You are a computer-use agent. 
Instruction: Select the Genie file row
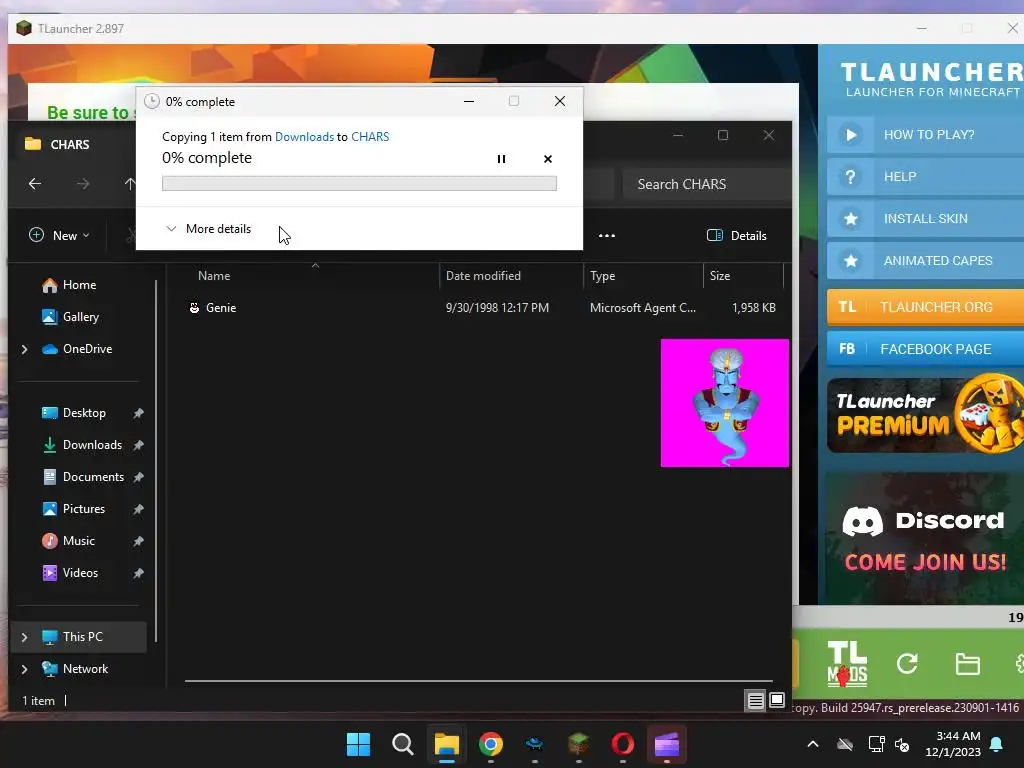(482, 308)
